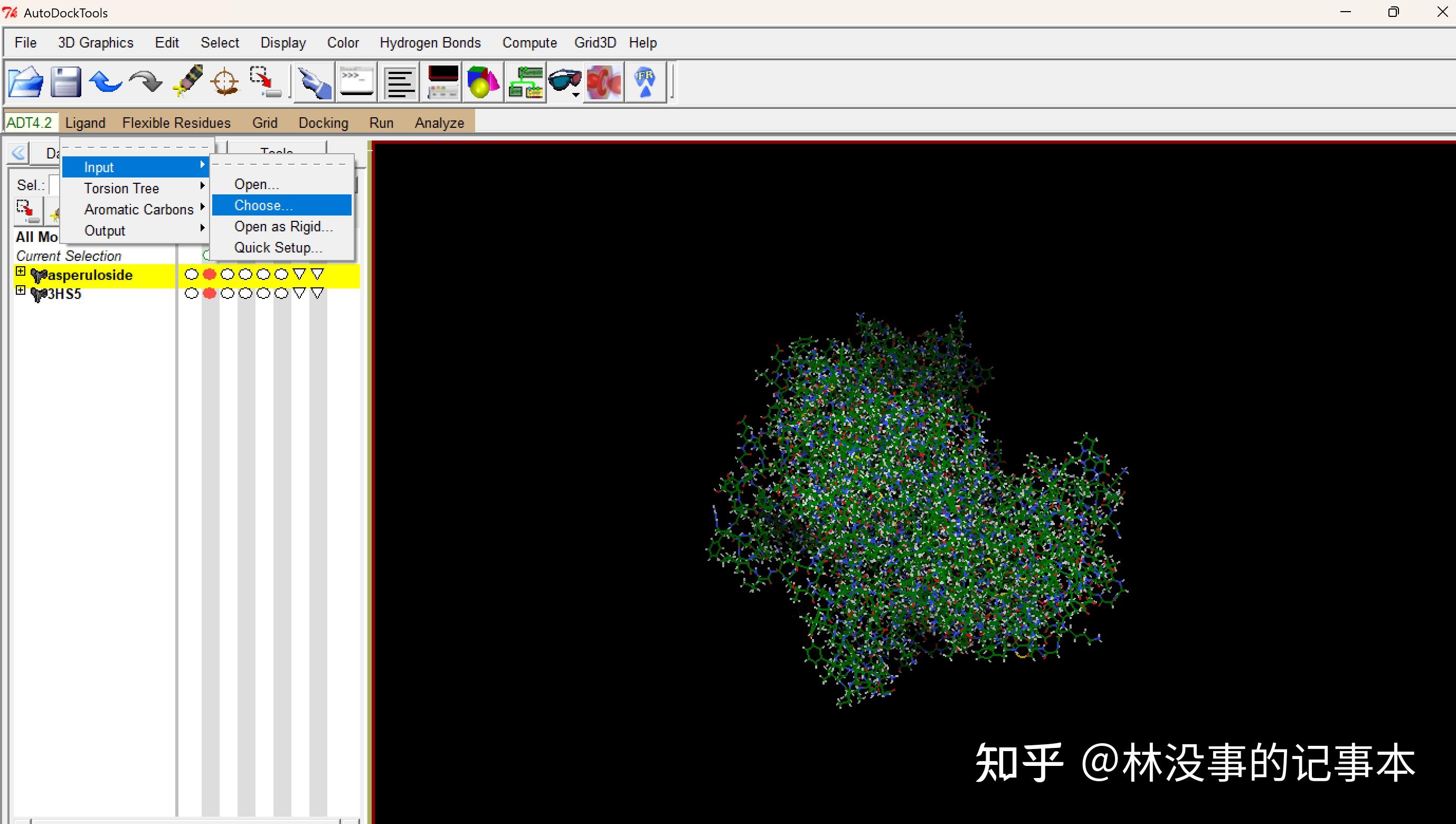
Task: Click the FR rocket icon
Action: [x=645, y=82]
